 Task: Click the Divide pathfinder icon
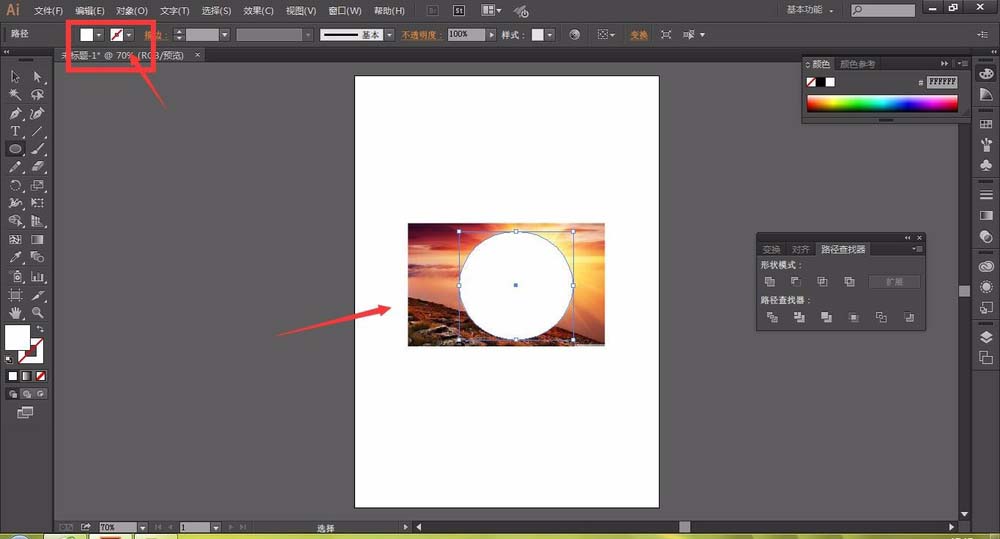[771, 317]
